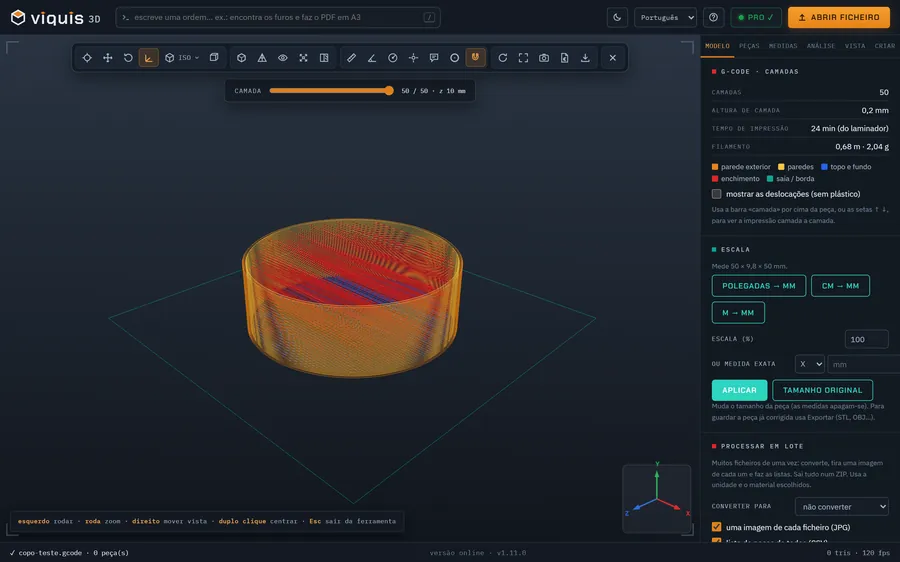The height and width of the screenshot is (562, 900).
Task: Click the ABRIR FICHEIRO button
Action: click(x=839, y=17)
